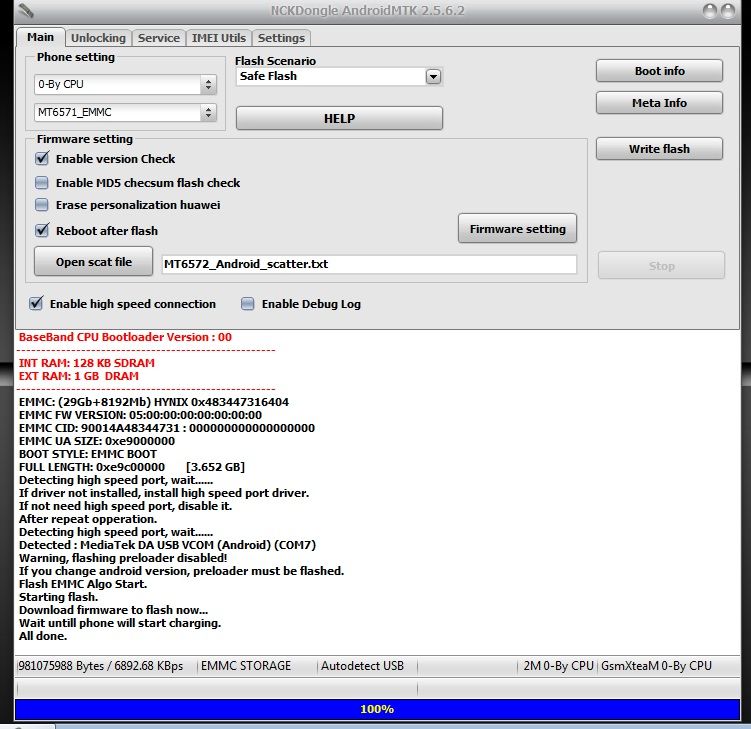Click the BOOT STYLE: EMMC BOOT line
751x729 pixels.
pyautogui.click(x=88, y=454)
